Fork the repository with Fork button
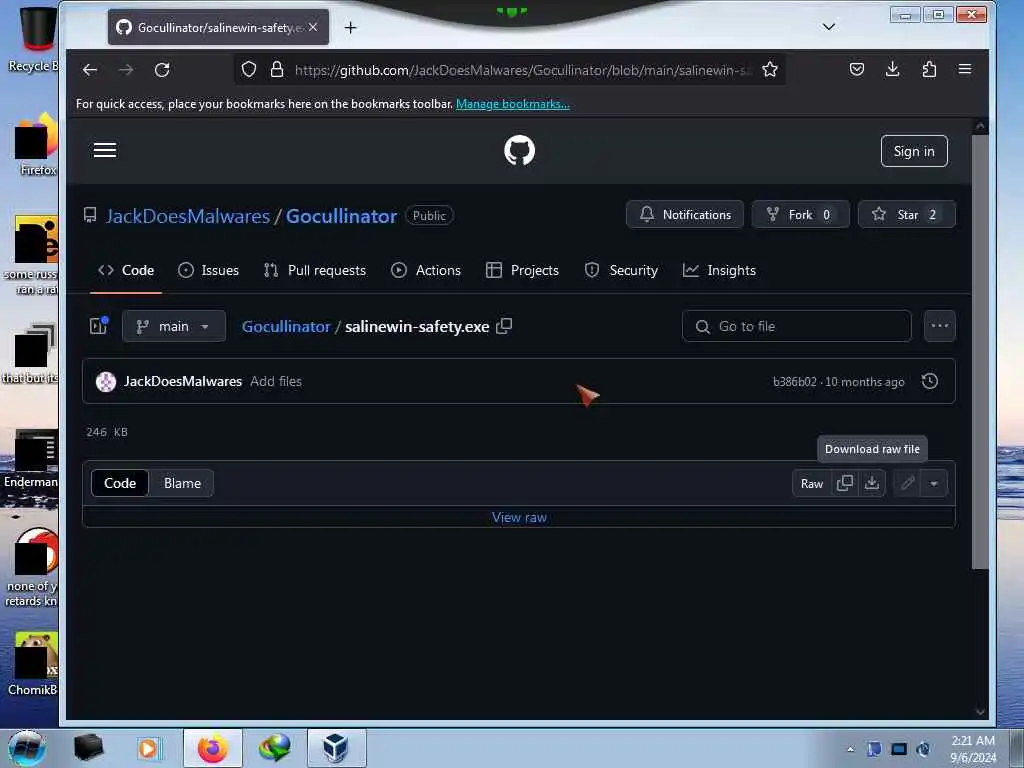 (x=801, y=214)
